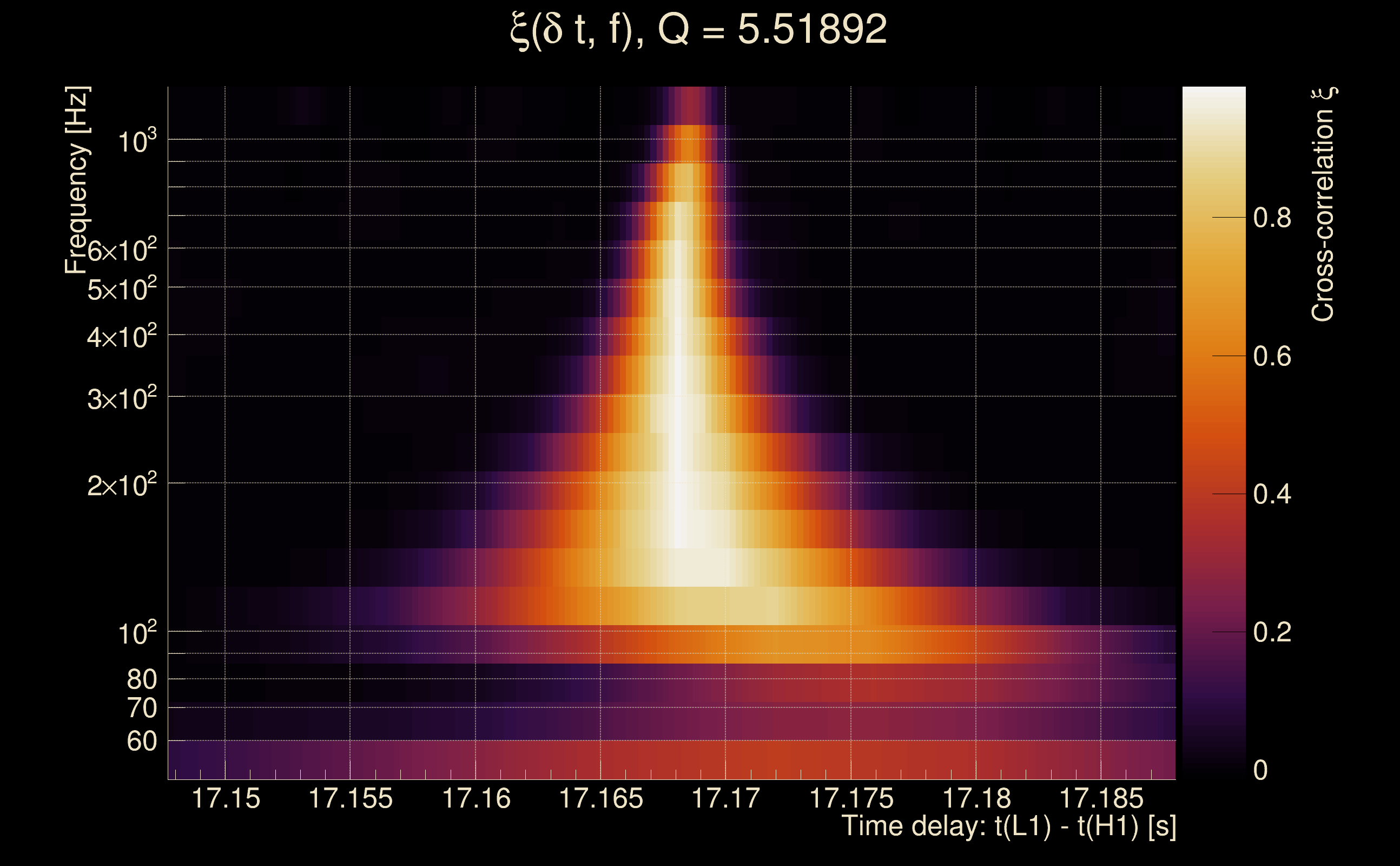Viewport: 1400px width, 866px height.
Task: Click the Cross-correlation colorbar title
Action: coord(1323,204)
